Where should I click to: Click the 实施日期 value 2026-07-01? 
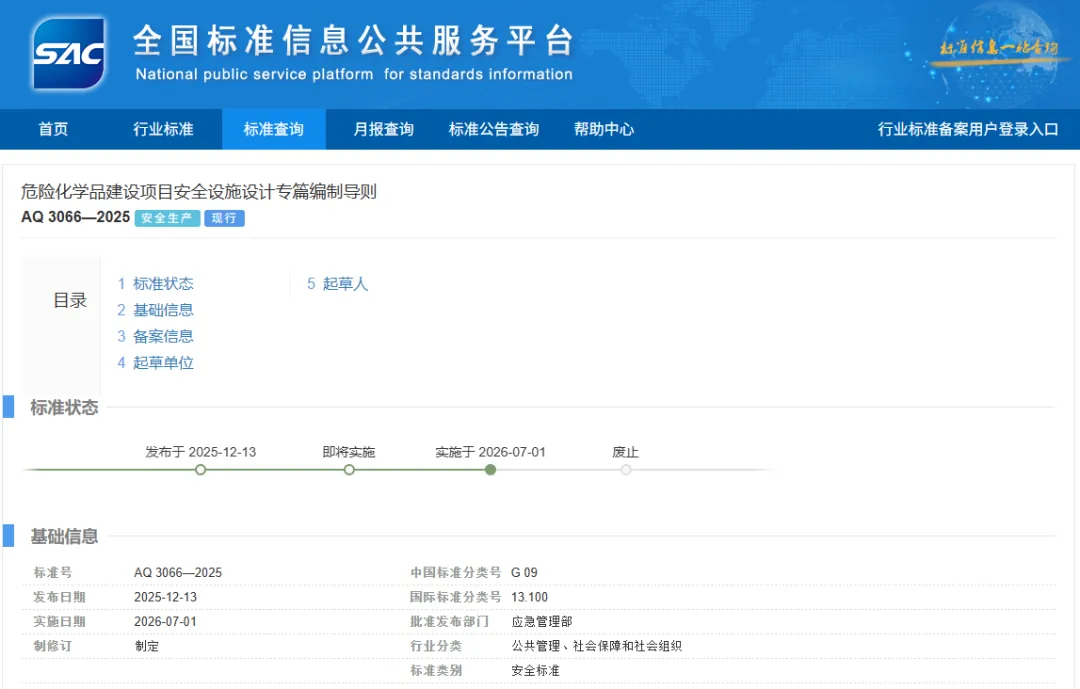[x=165, y=621]
